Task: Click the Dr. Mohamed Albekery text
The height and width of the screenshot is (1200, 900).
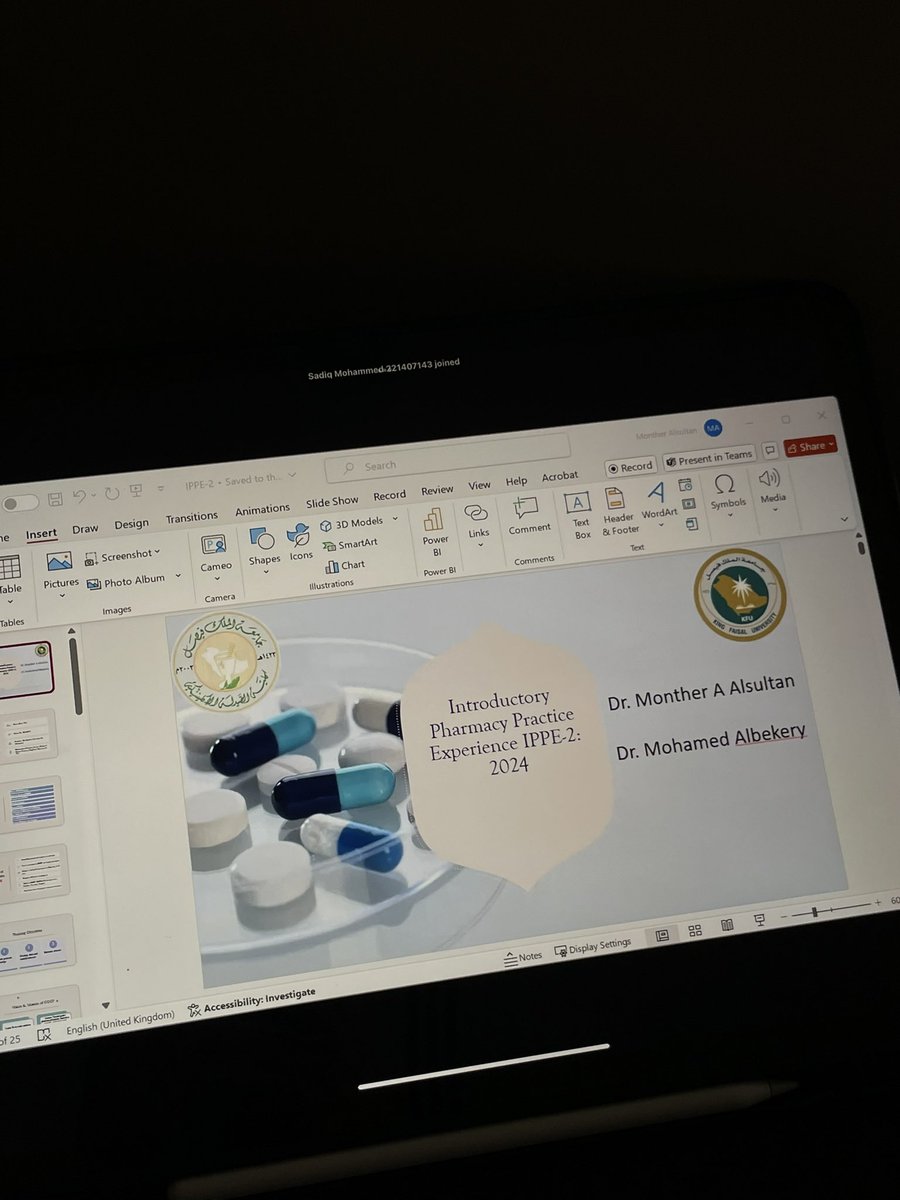Action: tap(710, 741)
